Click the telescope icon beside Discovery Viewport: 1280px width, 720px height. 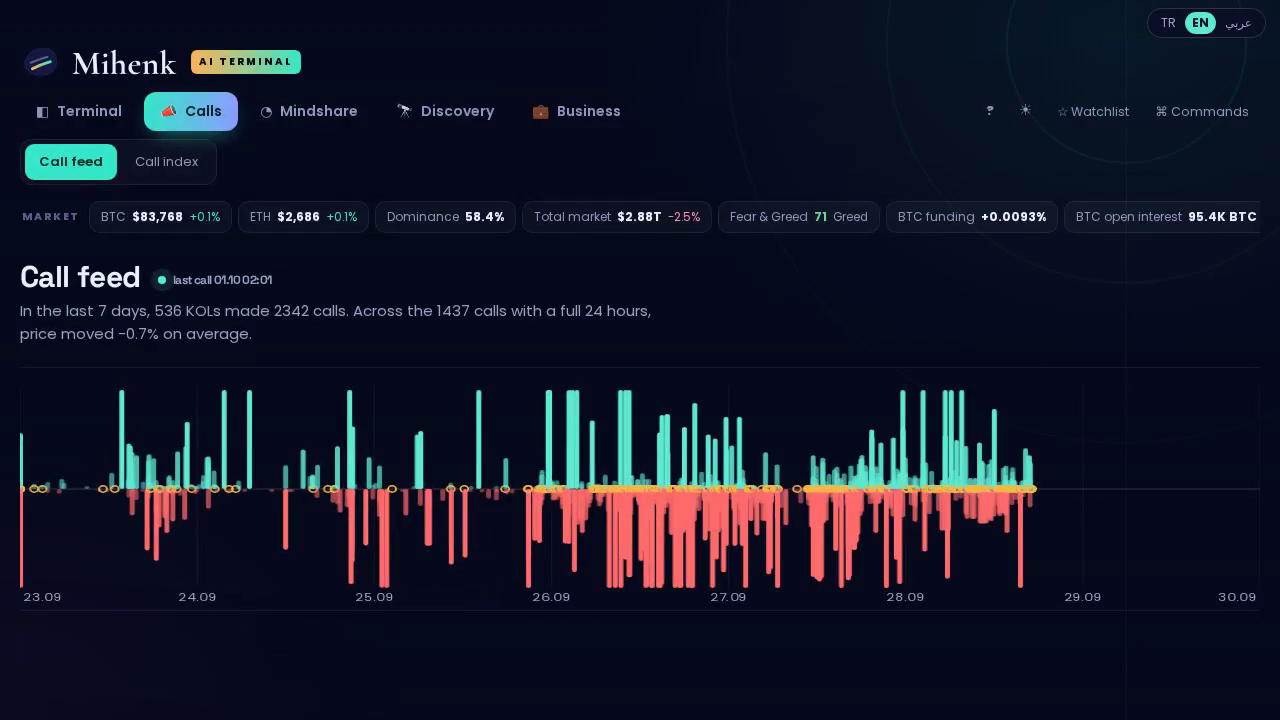point(404,111)
